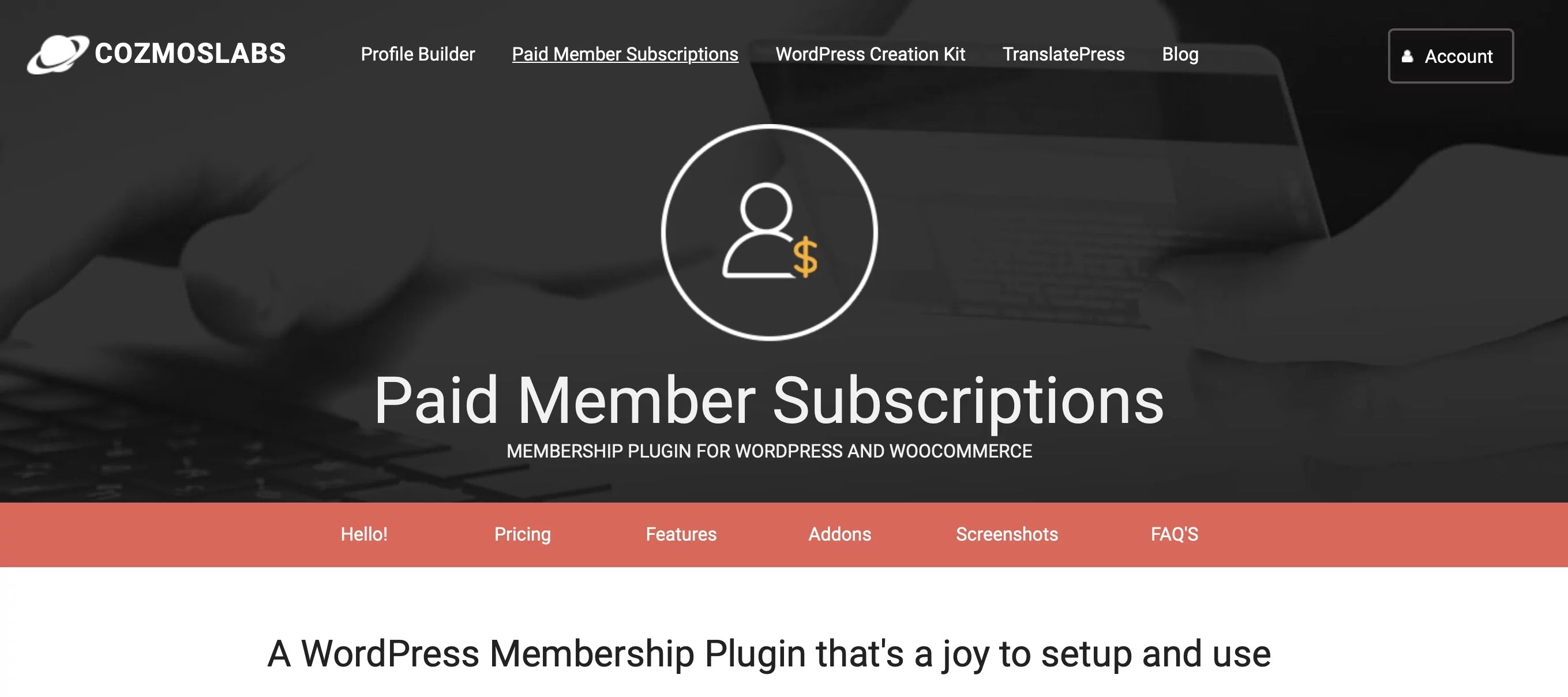Click the FAQ'S section link

(x=1175, y=534)
